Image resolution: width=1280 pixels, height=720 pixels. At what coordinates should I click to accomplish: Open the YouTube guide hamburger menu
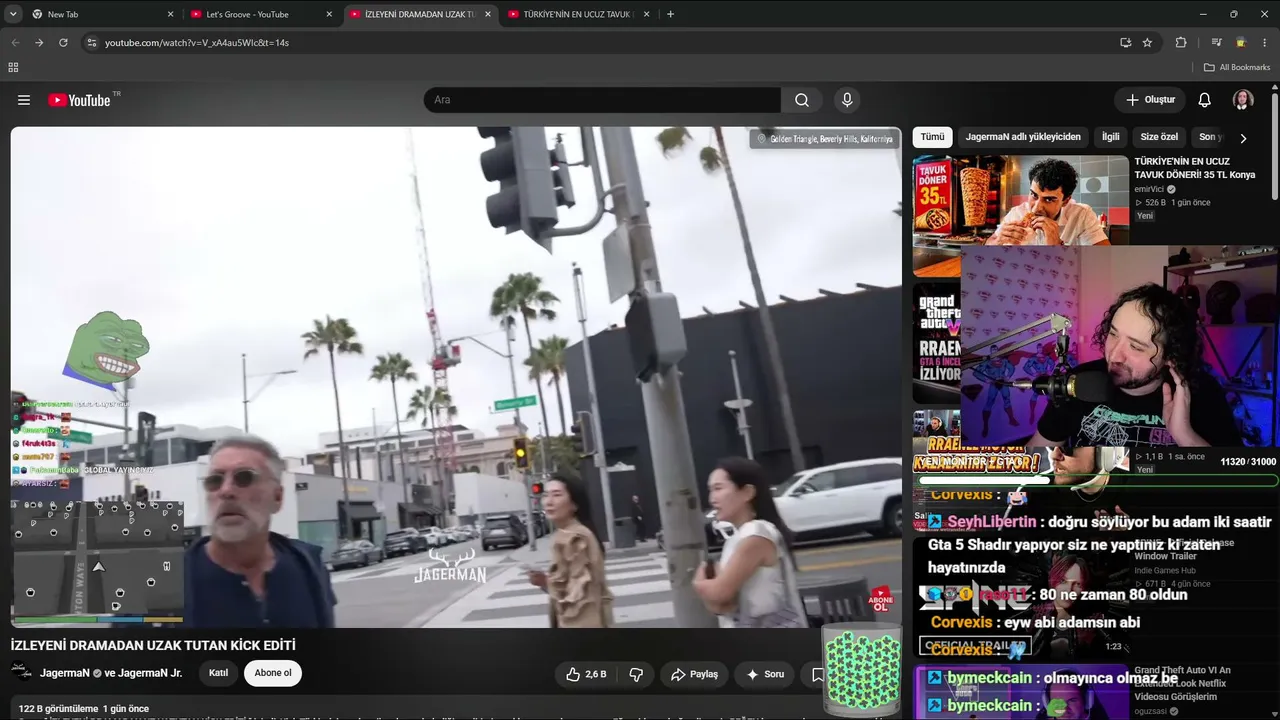pyautogui.click(x=24, y=100)
